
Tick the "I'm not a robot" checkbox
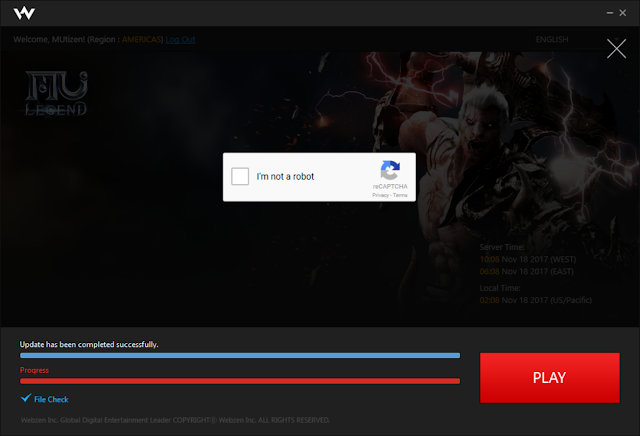(240, 176)
